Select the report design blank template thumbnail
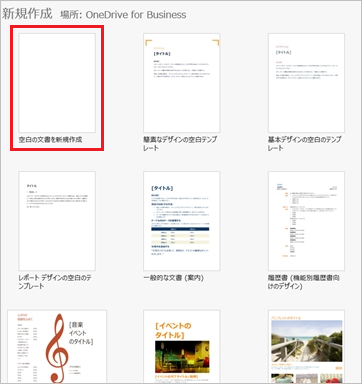The image size is (362, 384). [57, 221]
